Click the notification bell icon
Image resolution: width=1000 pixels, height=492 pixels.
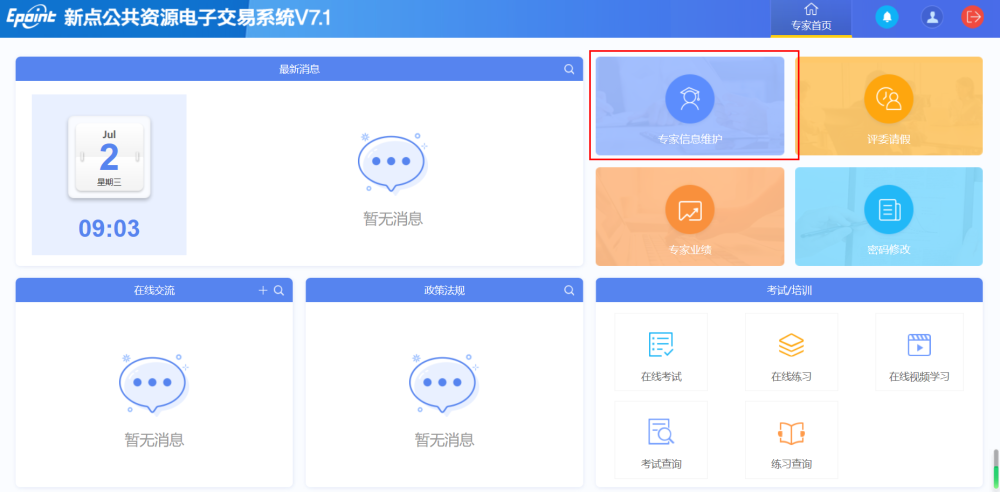pyautogui.click(x=887, y=17)
